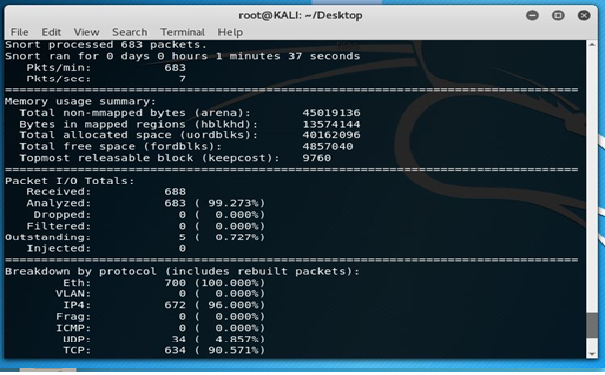Open the Edit menu
Screen dimensions: 605x375
[51, 32]
